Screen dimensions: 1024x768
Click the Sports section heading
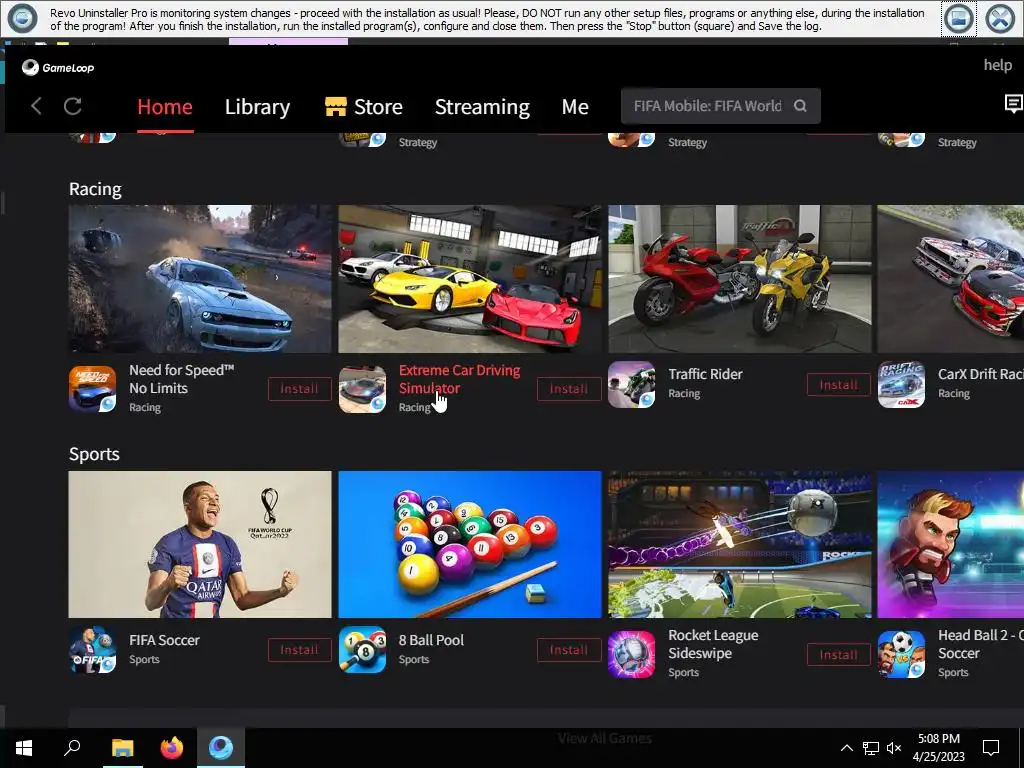pyautogui.click(x=94, y=454)
